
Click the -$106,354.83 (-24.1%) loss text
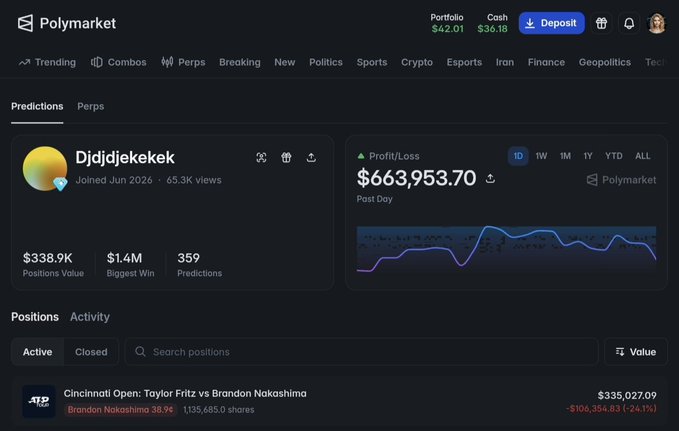pyautogui.click(x=611, y=408)
